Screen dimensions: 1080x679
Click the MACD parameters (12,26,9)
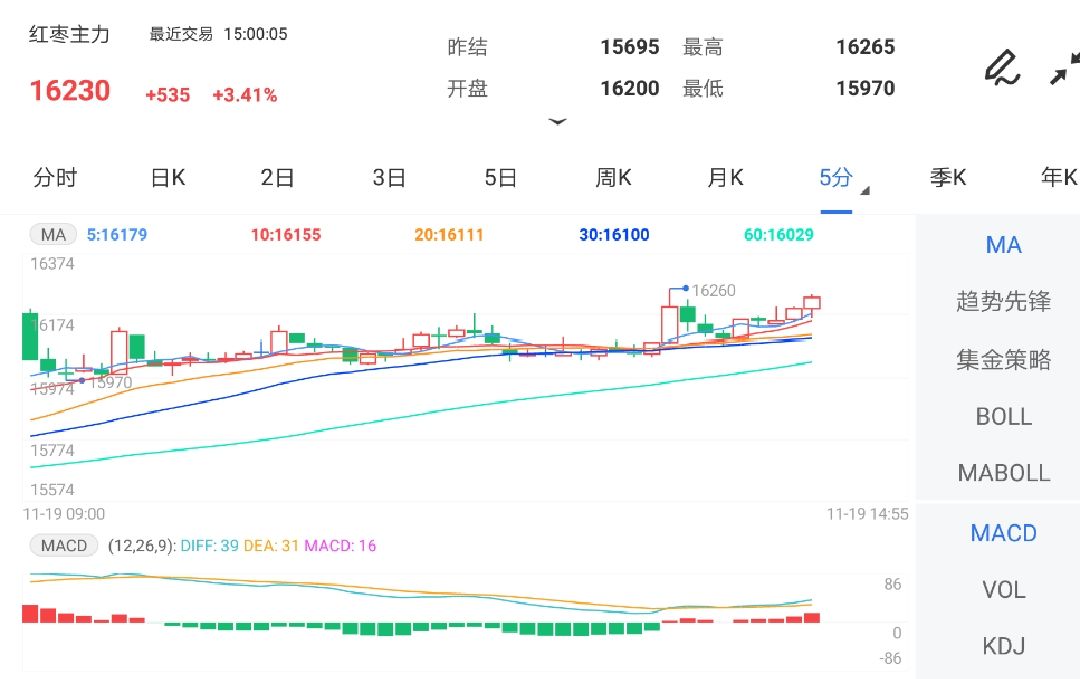pyautogui.click(x=141, y=546)
